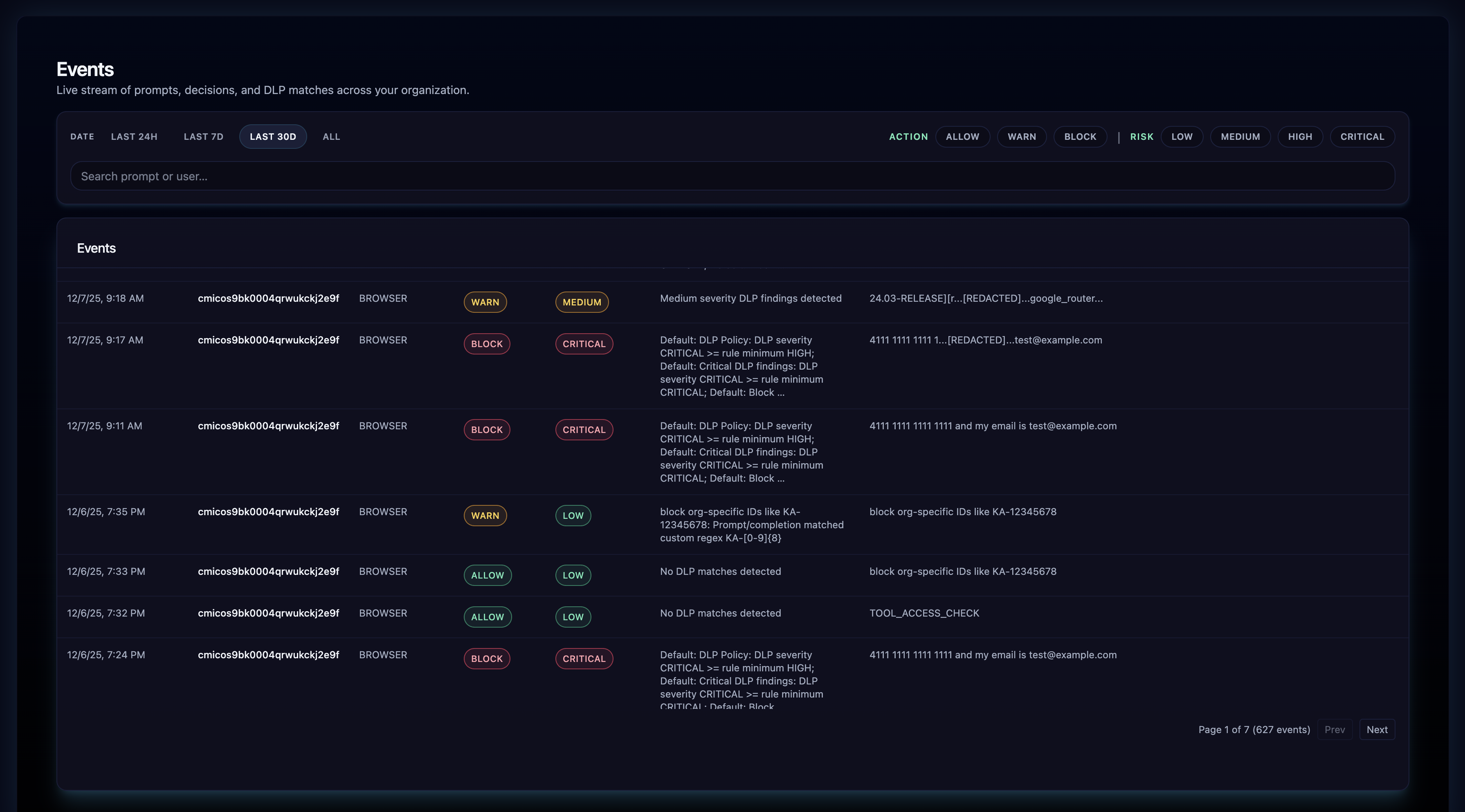Go to the next page of events
The height and width of the screenshot is (812, 1465).
(1377, 729)
